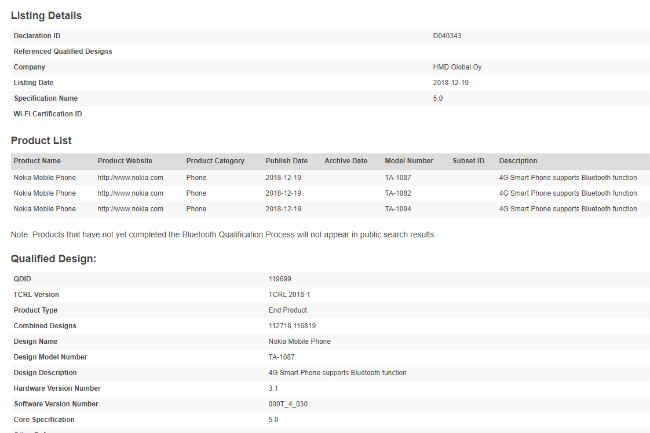Click the Declaration ID label

click(37, 36)
